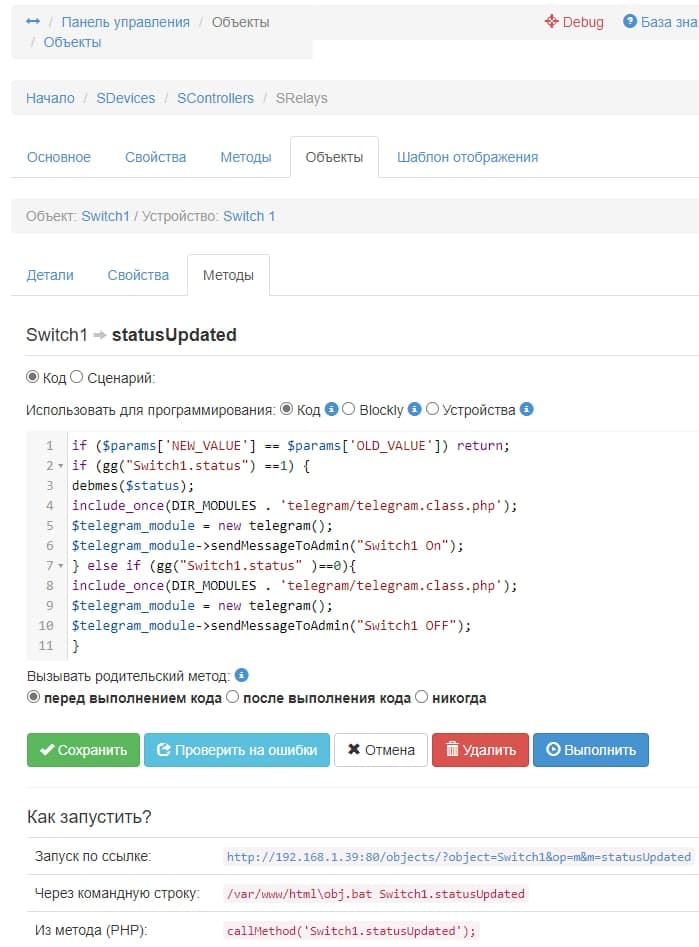
Task: Select после выполнения кода option
Action: (233, 697)
